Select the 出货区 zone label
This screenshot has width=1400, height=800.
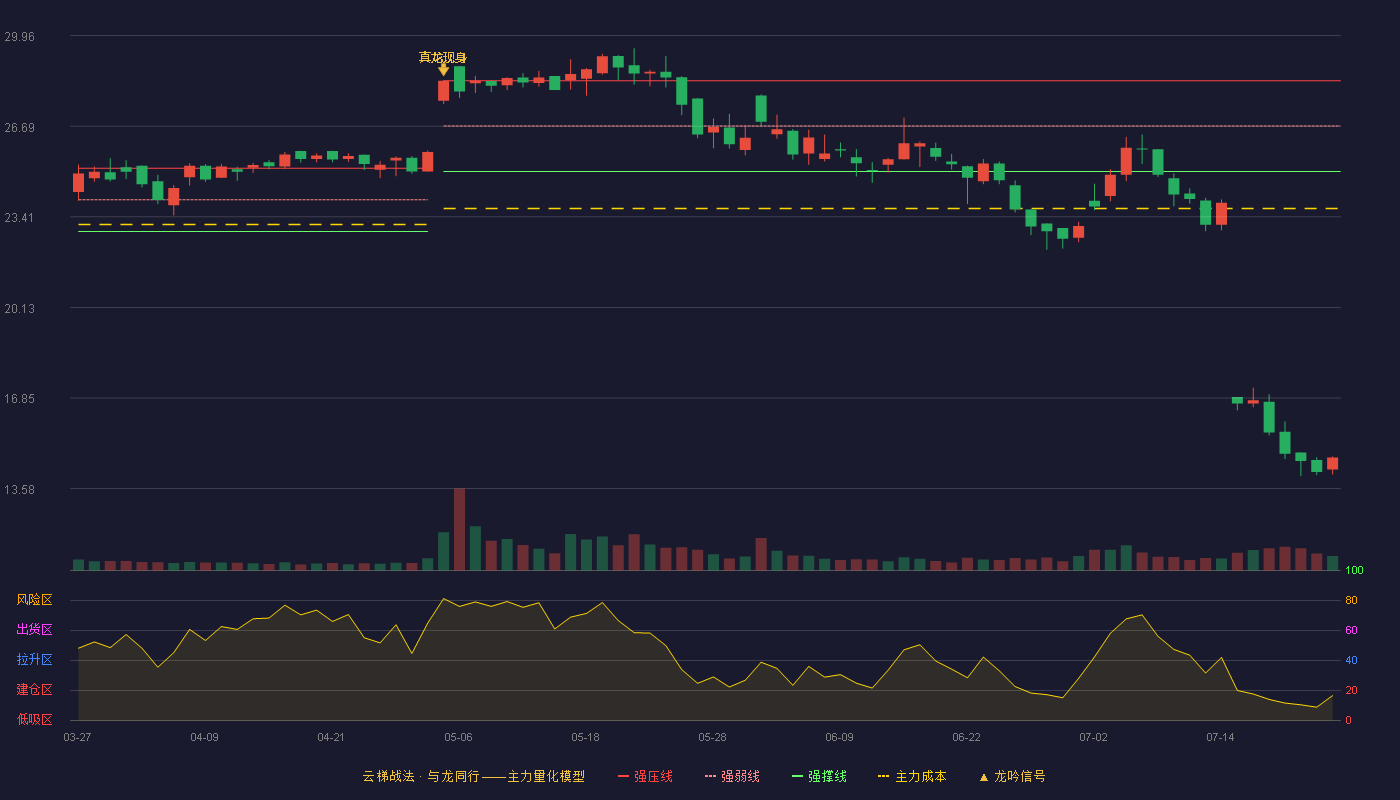(x=34, y=630)
